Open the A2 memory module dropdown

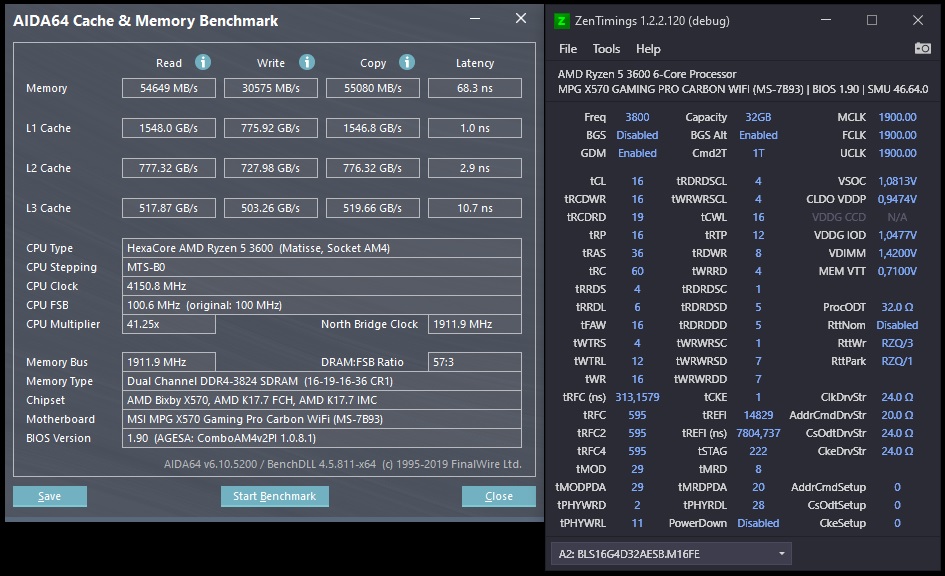click(671, 554)
